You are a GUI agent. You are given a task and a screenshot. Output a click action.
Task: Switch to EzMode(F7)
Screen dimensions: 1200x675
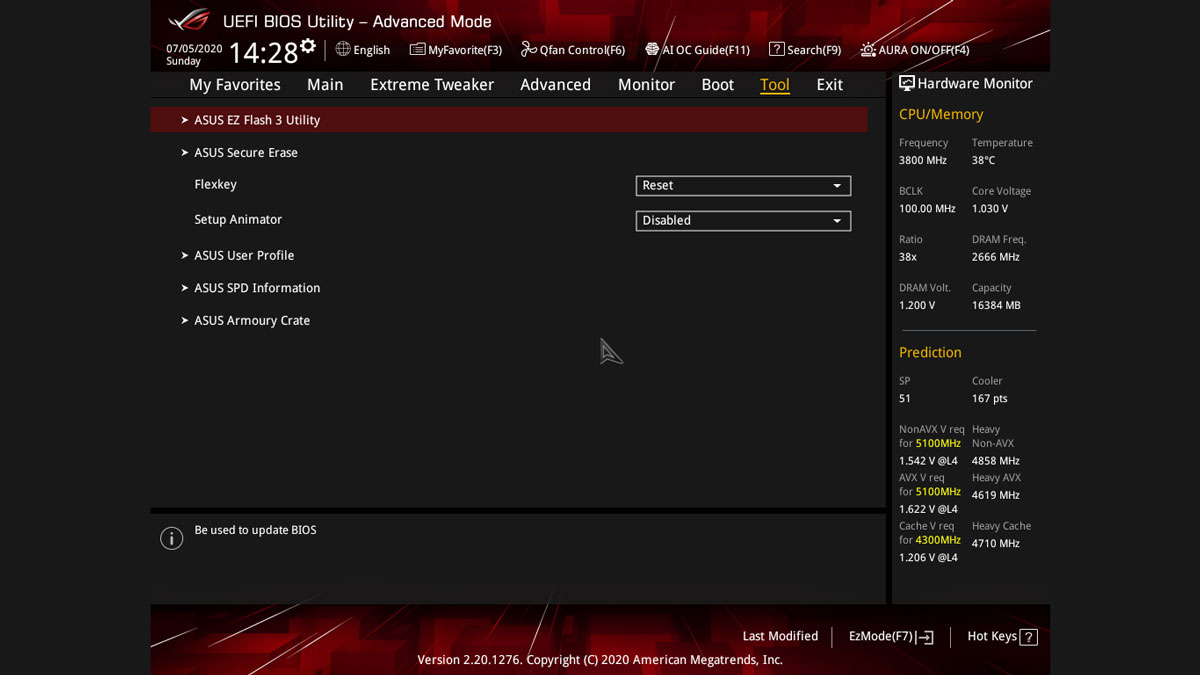tap(891, 637)
